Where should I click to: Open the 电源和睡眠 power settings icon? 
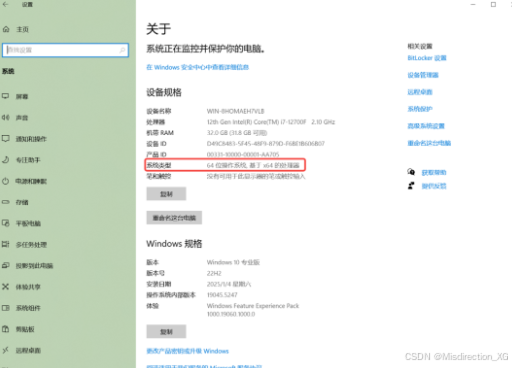(6, 181)
